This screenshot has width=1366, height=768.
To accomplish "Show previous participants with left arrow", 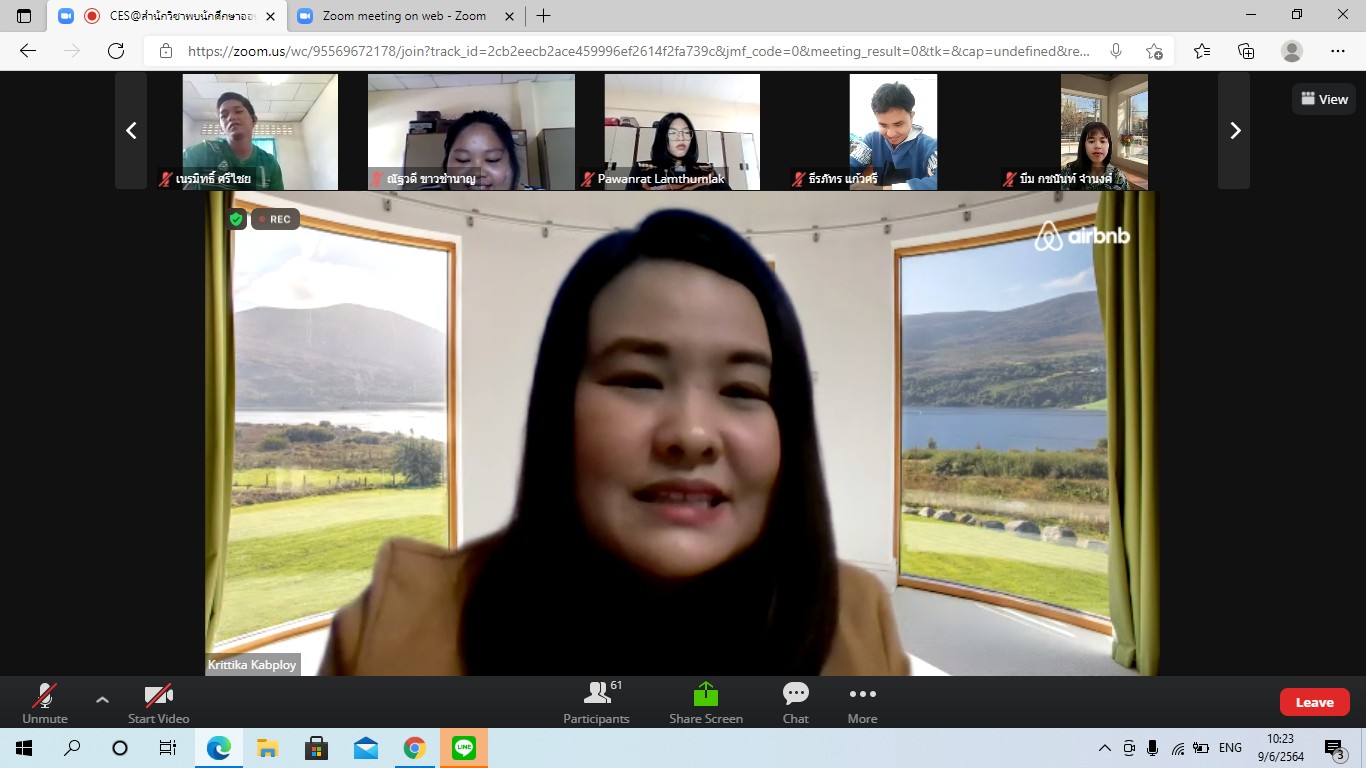I will 131,131.
